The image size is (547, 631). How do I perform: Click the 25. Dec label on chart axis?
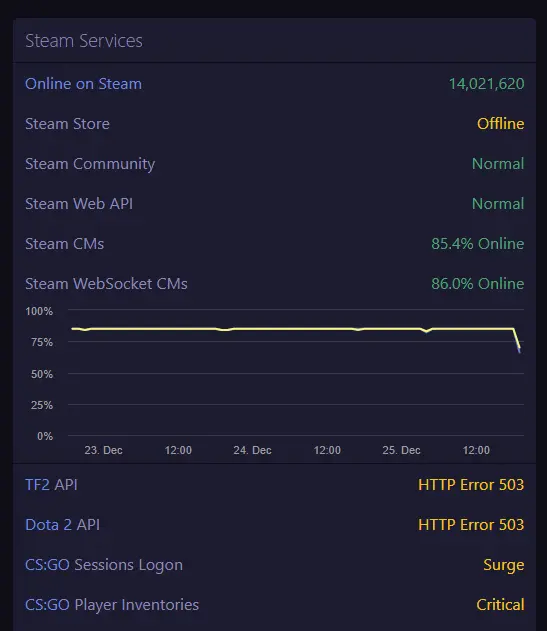click(401, 450)
